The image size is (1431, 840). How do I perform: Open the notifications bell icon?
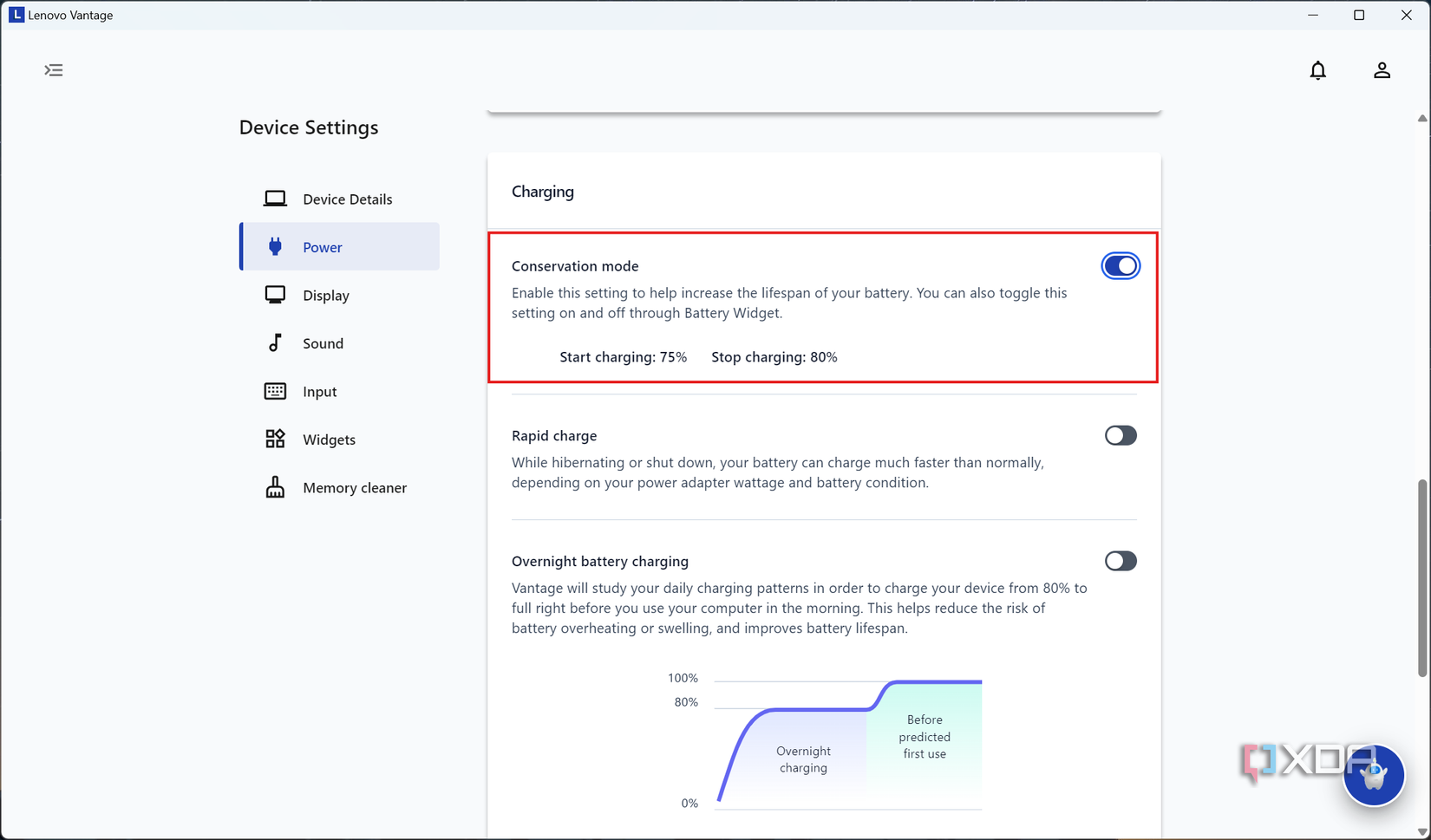click(1318, 70)
